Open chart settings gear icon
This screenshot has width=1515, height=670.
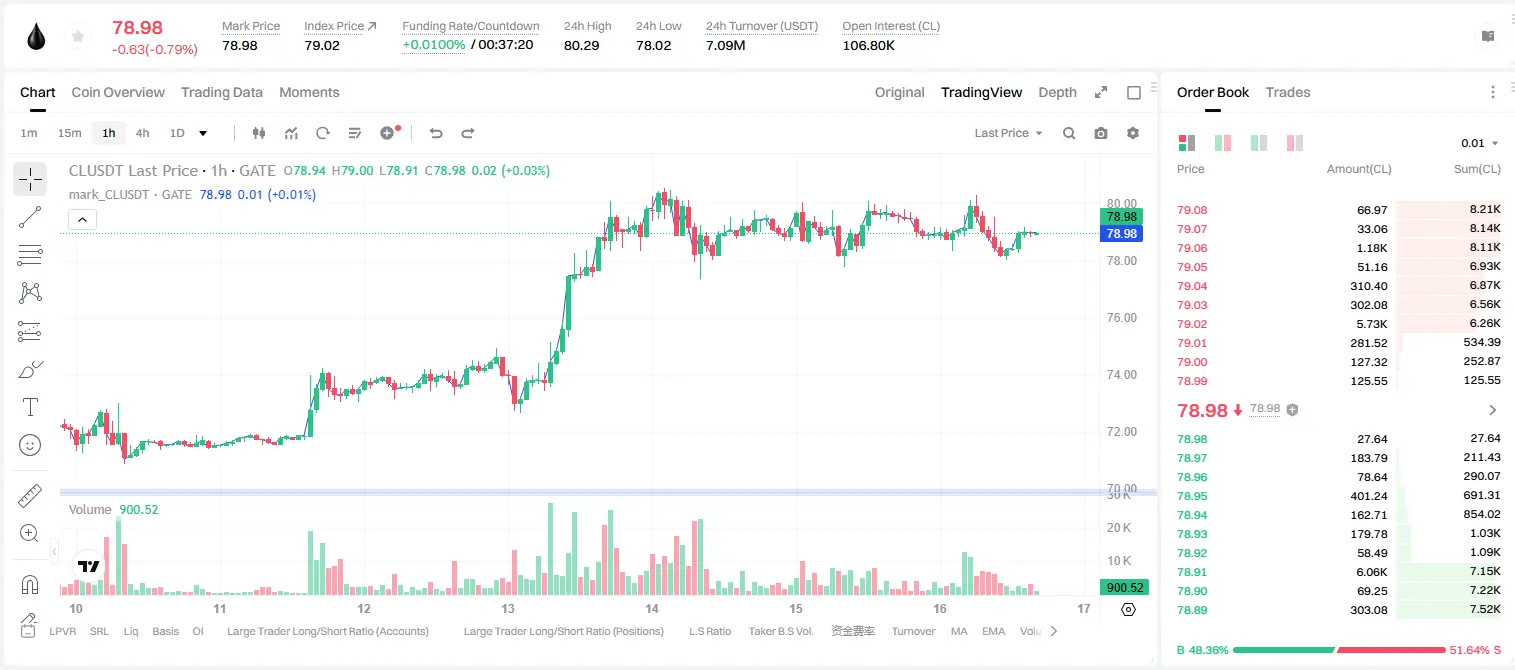click(x=1133, y=133)
